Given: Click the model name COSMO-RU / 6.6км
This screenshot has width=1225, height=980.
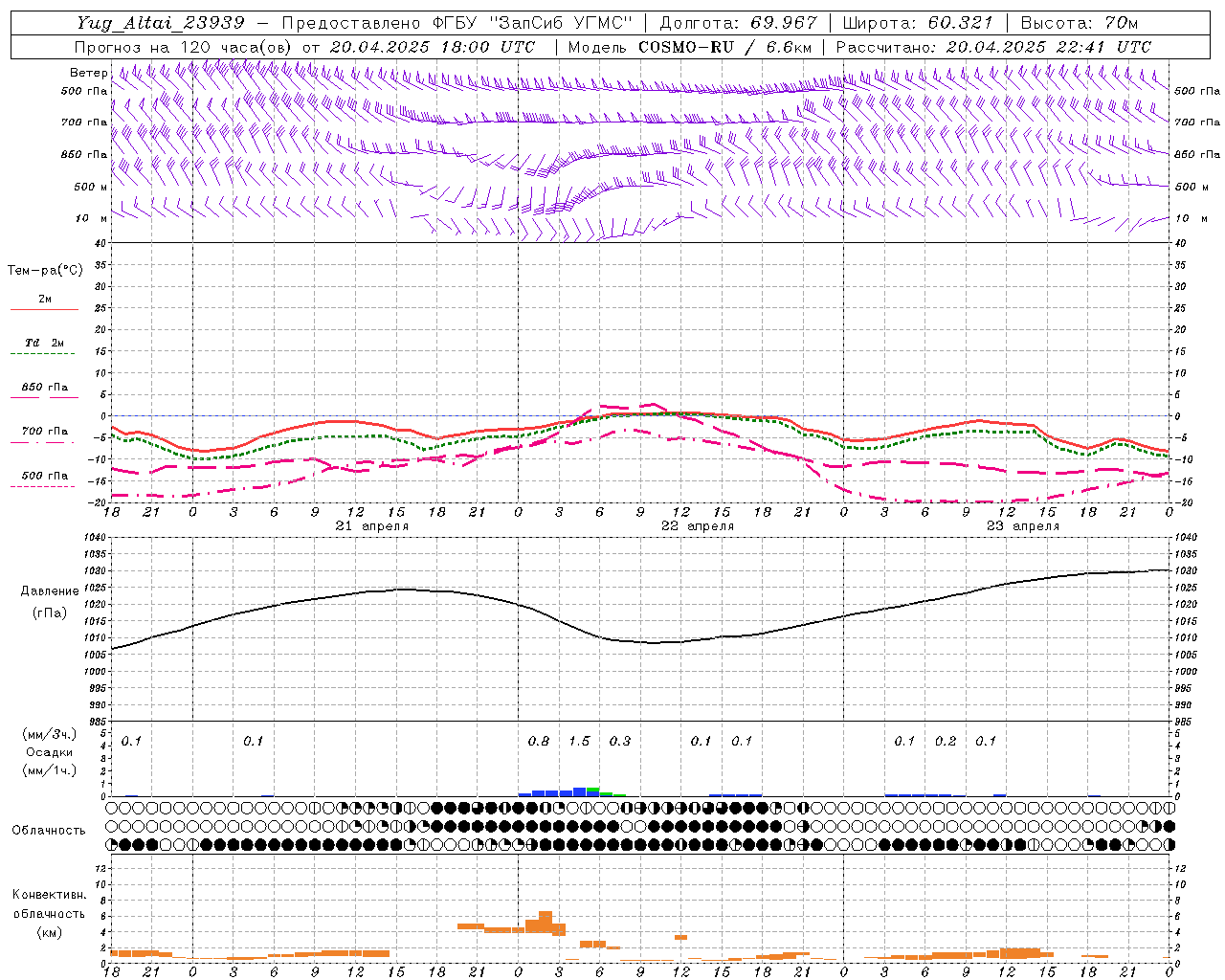Looking at the screenshot, I should point(725,47).
